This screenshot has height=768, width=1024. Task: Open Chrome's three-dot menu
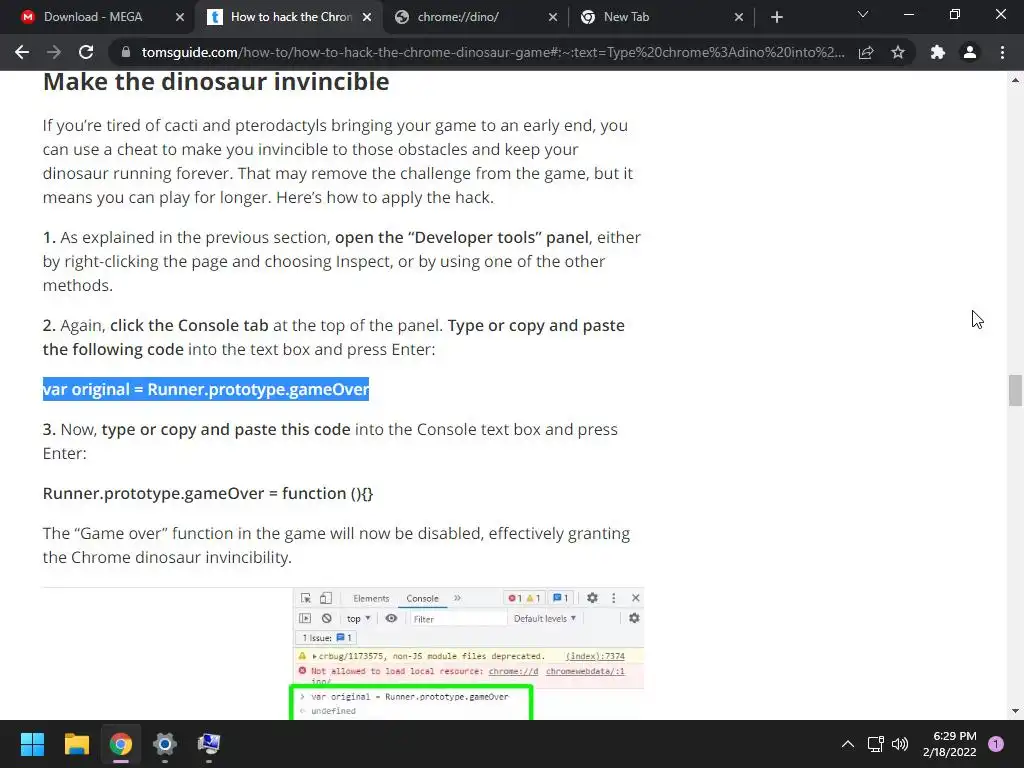1002,52
